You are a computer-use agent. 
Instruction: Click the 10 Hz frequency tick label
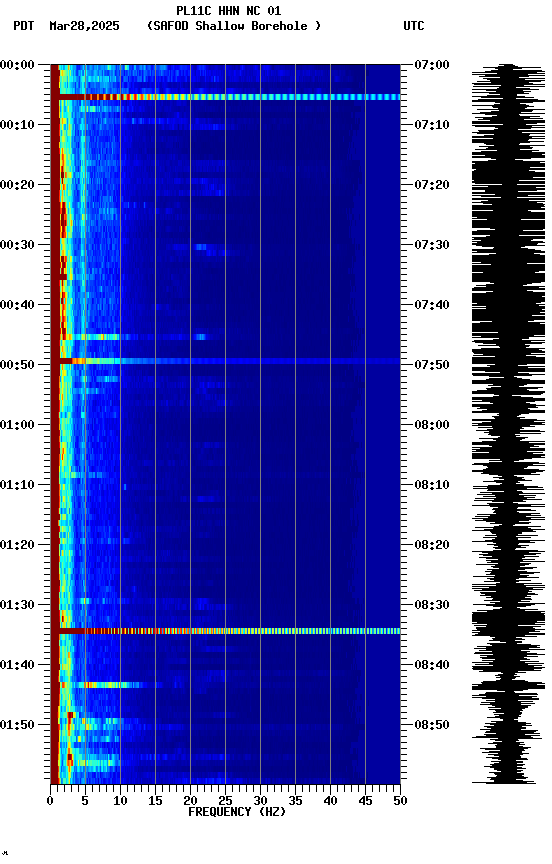click(x=120, y=801)
